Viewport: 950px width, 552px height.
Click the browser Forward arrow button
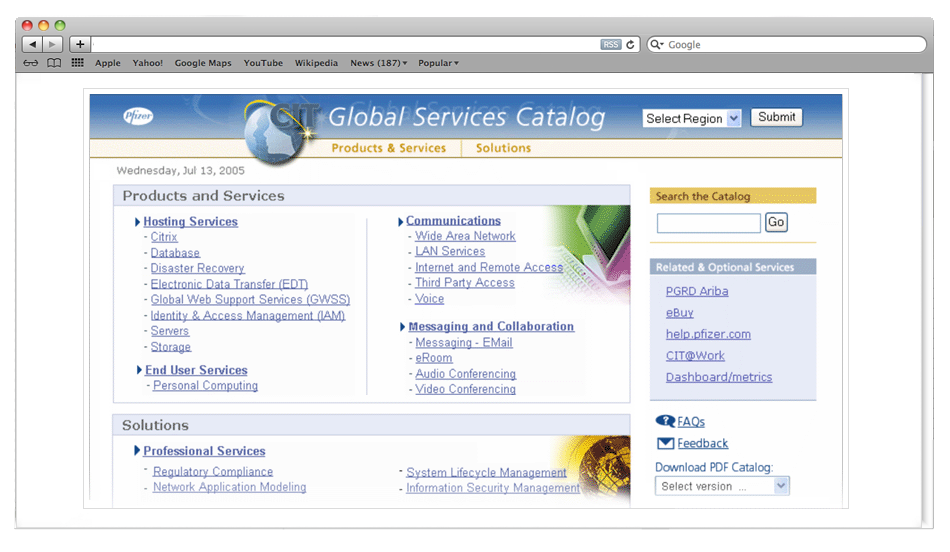click(x=53, y=44)
